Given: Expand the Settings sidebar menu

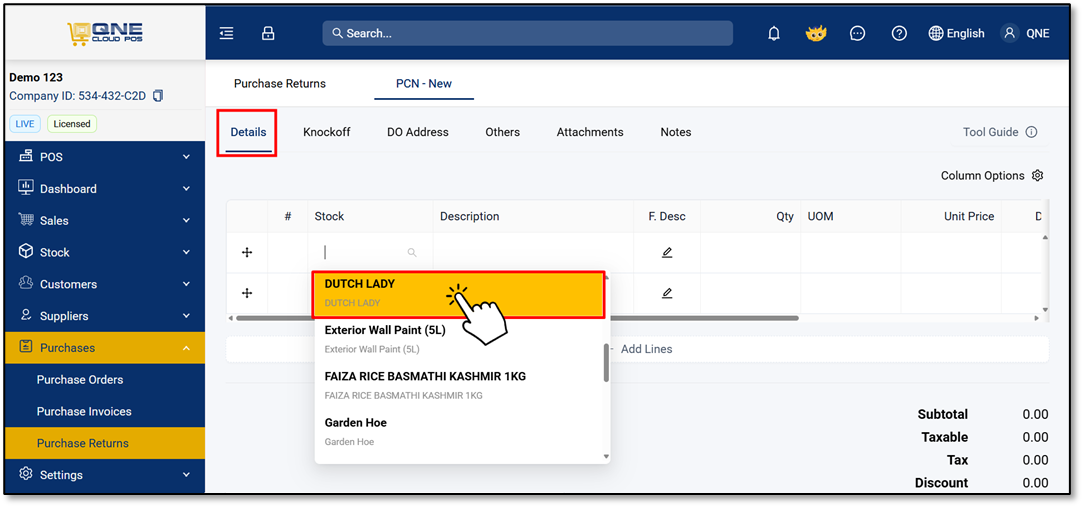Looking at the screenshot, I should 104,475.
